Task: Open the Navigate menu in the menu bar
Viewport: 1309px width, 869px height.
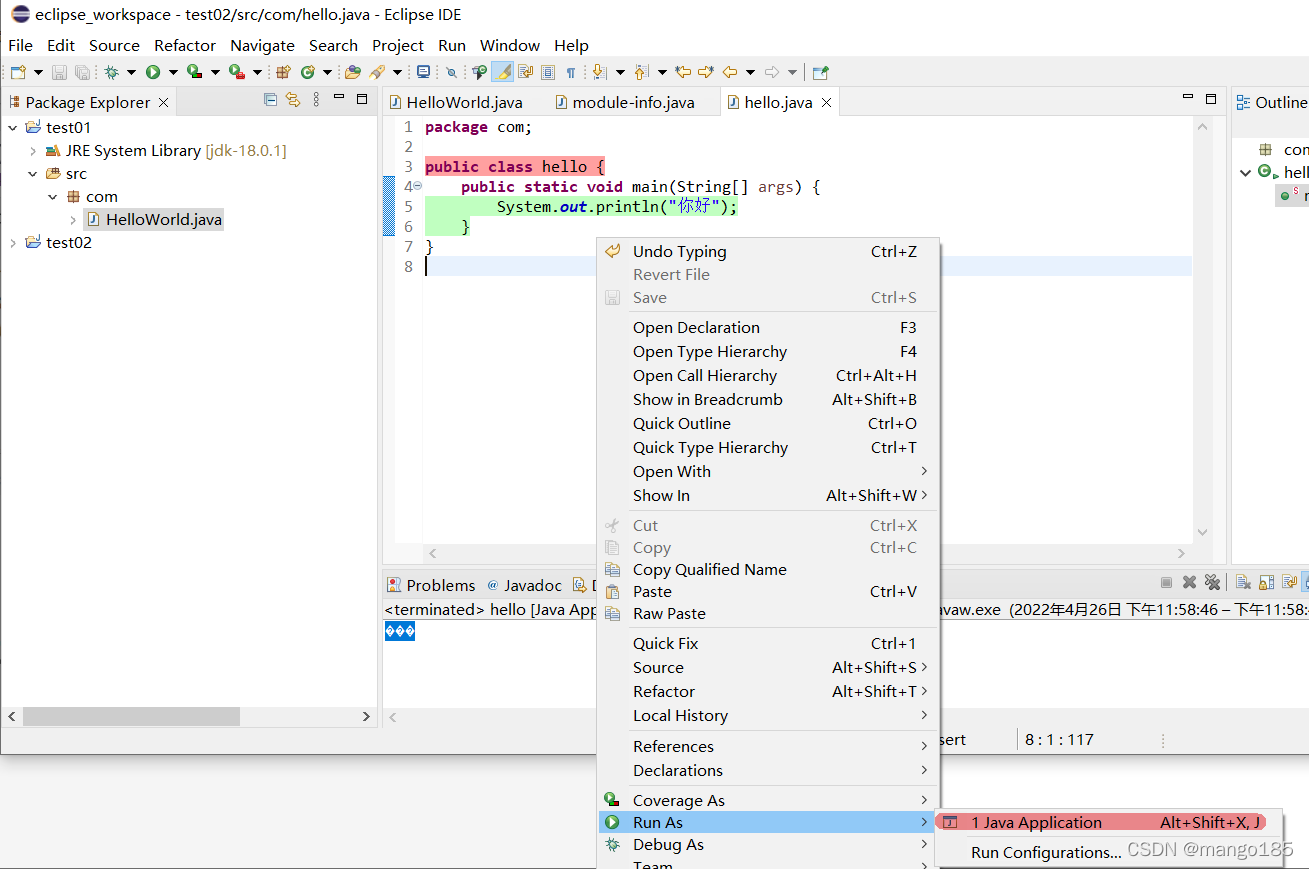Action: [262, 45]
